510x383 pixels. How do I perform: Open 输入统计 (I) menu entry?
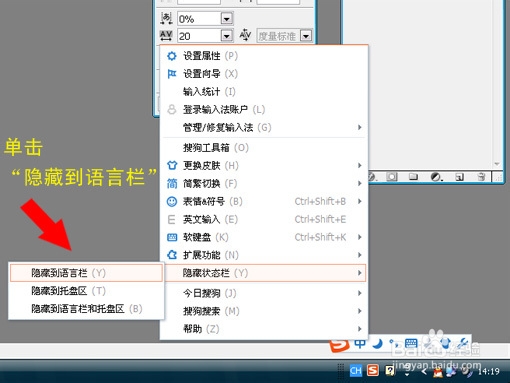click(x=264, y=92)
